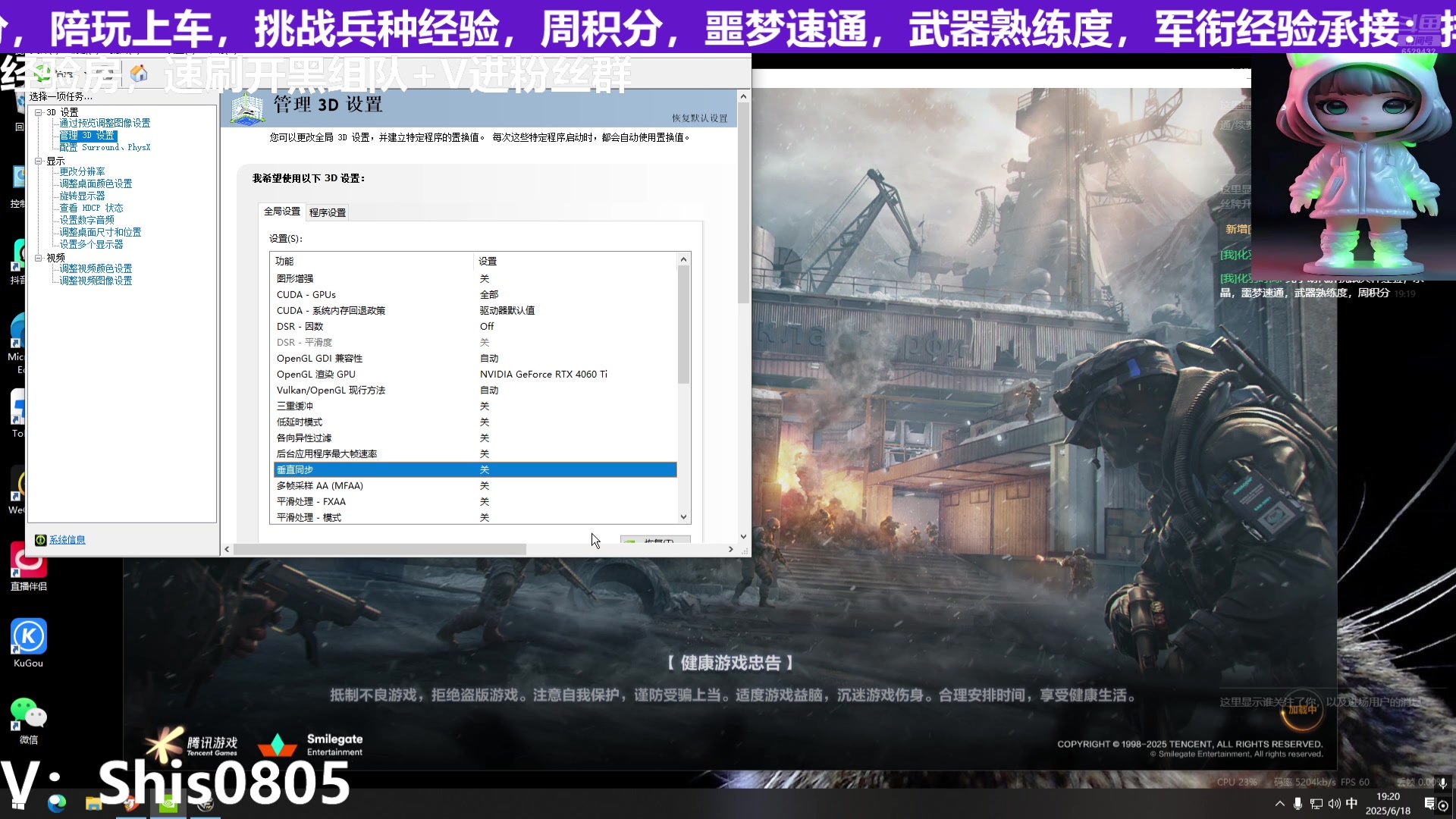This screenshot has height=819, width=1456.
Task: Select 平滑处理 - 模式 row
Action: pos(475,517)
